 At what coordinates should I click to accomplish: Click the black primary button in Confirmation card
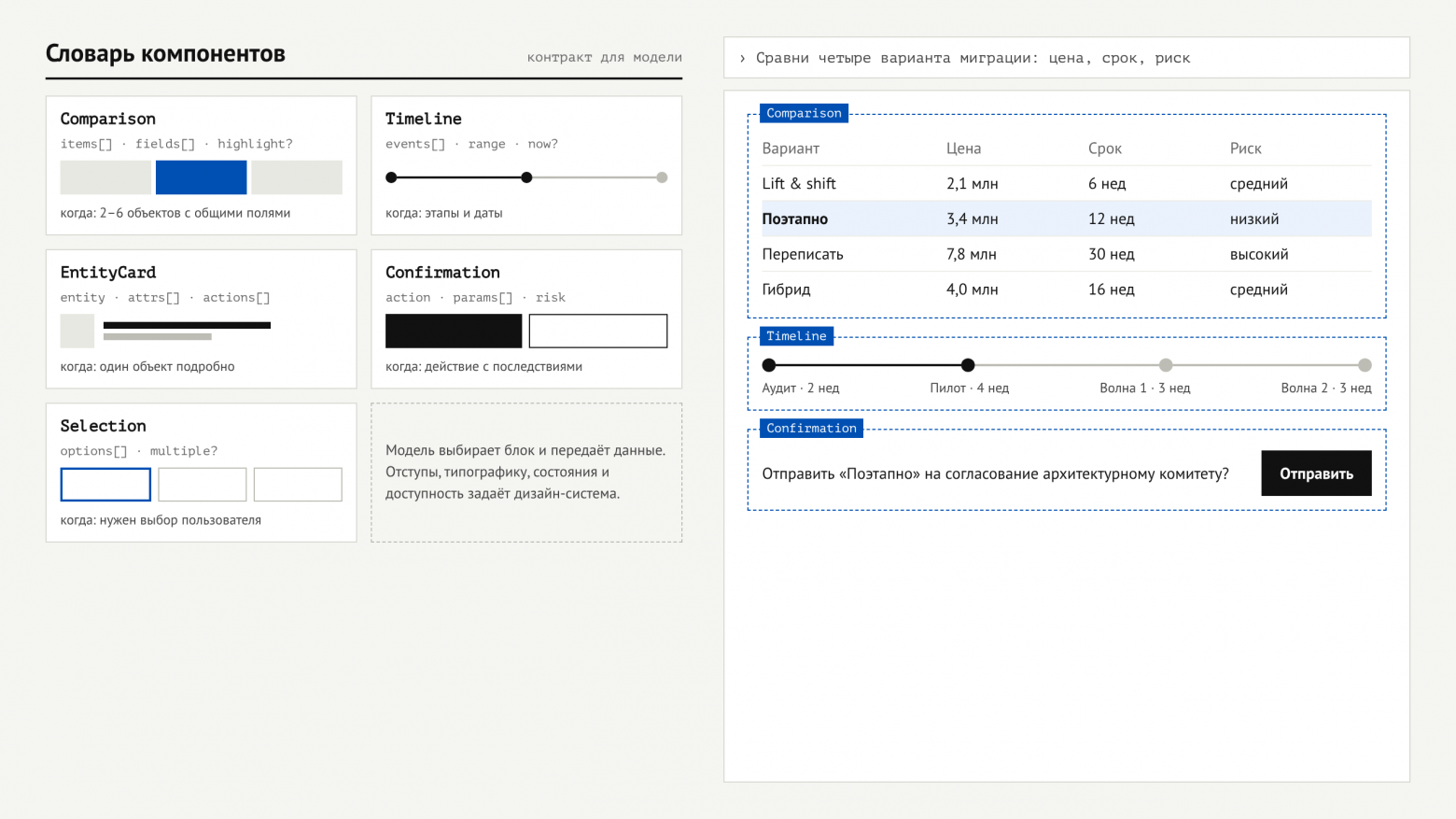pyautogui.click(x=454, y=331)
